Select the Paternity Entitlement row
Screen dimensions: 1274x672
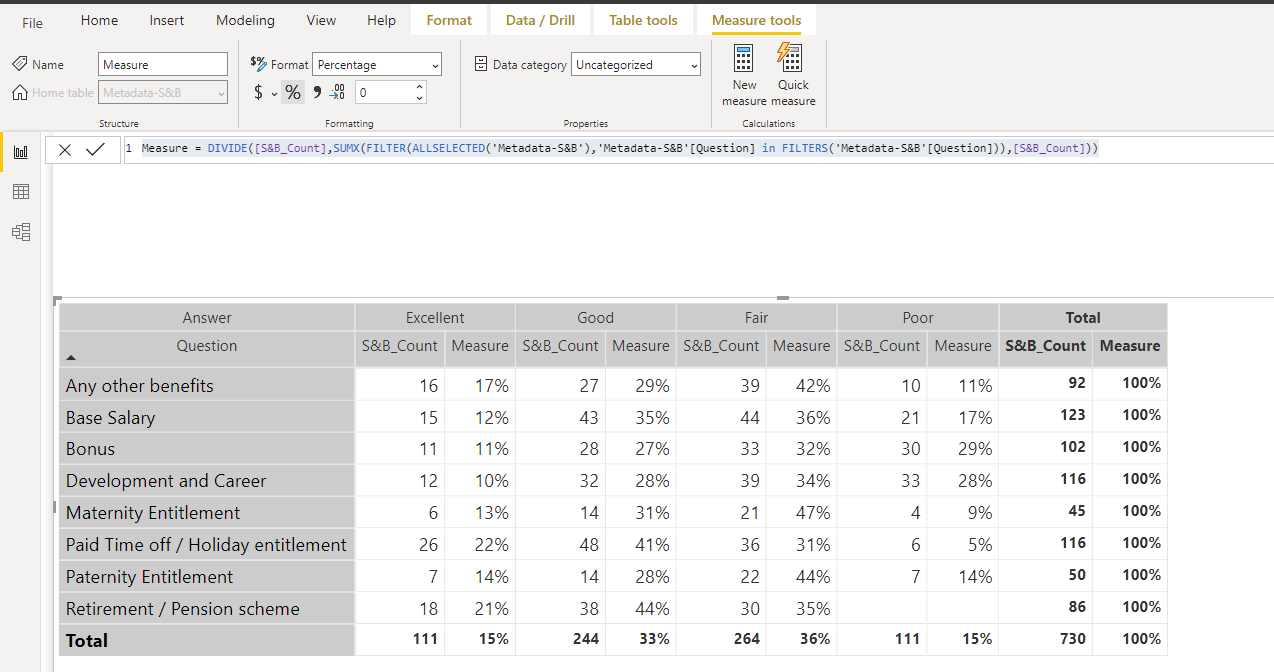(207, 577)
